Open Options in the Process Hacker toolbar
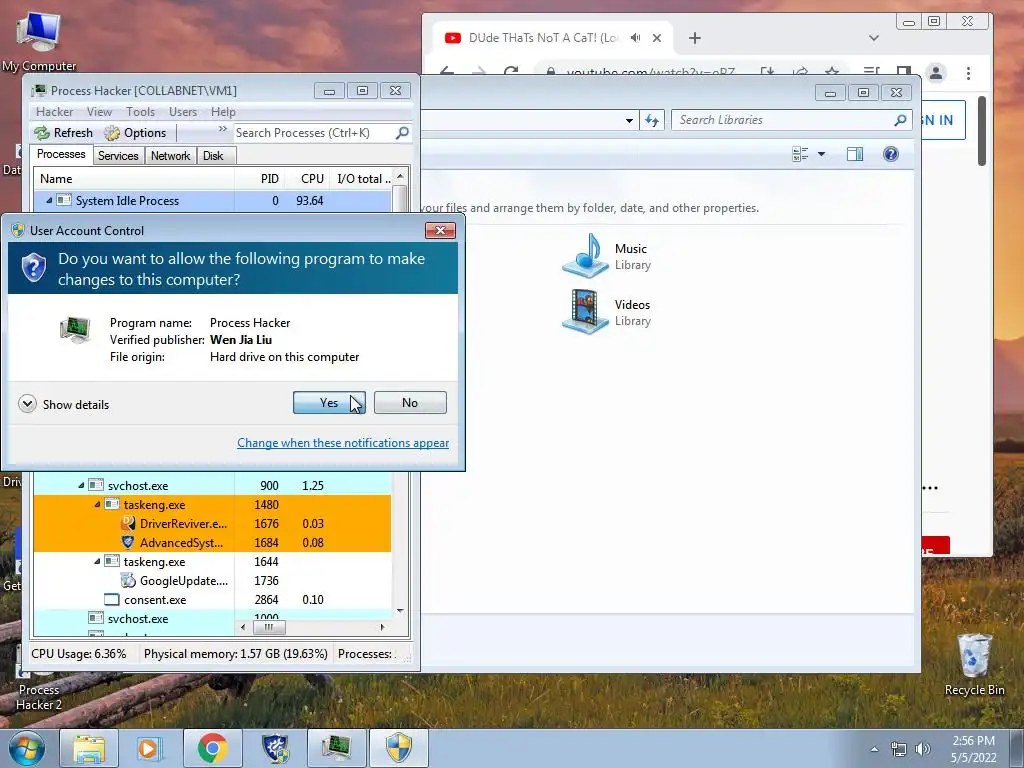The width and height of the screenshot is (1024, 768). click(x=136, y=133)
